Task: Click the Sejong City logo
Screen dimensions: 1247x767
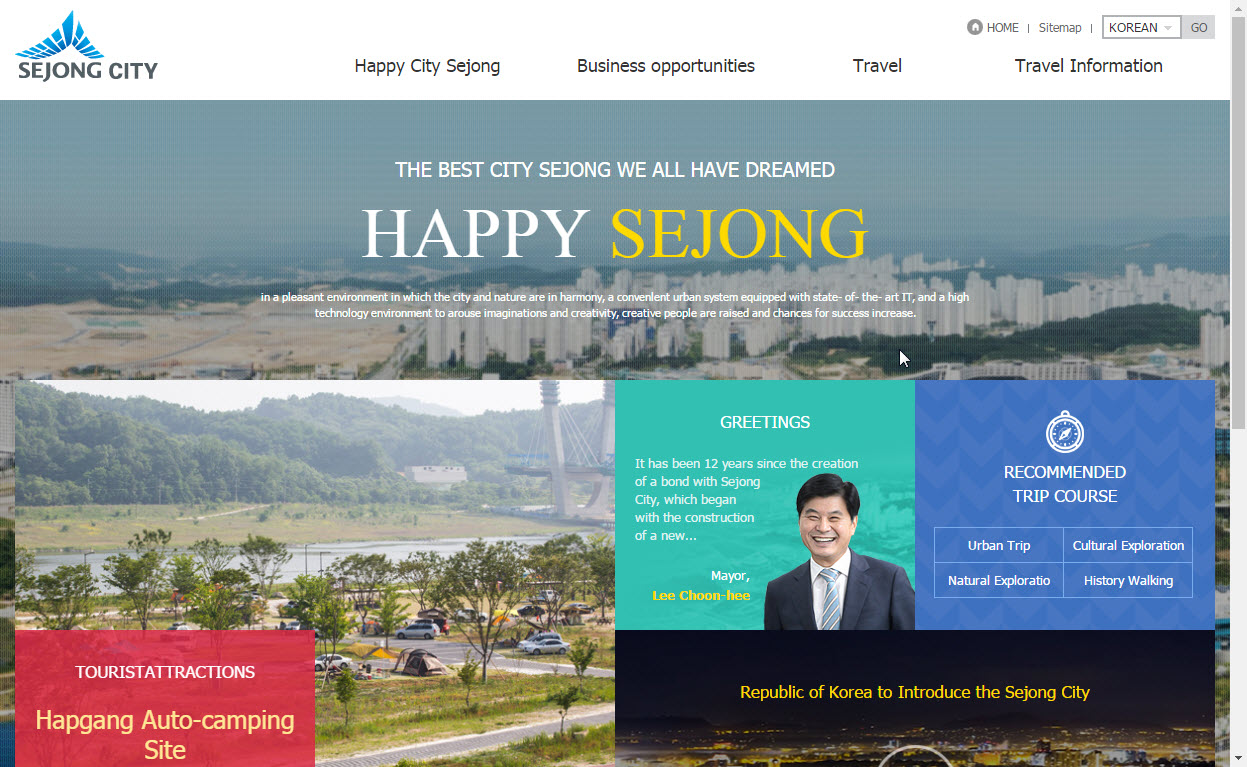Action: (x=87, y=46)
